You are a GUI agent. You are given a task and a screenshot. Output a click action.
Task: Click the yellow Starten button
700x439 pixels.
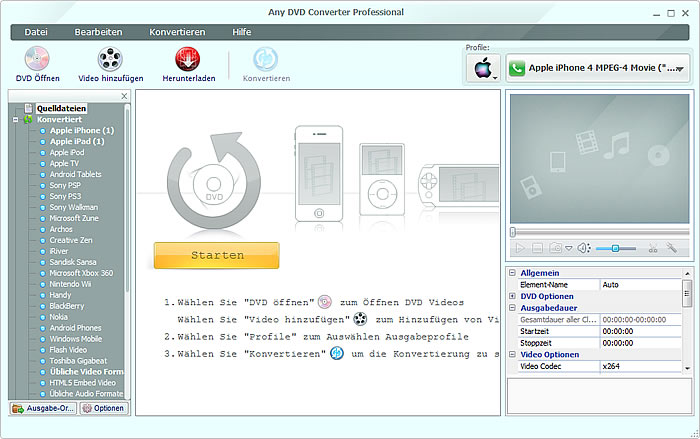coord(216,255)
